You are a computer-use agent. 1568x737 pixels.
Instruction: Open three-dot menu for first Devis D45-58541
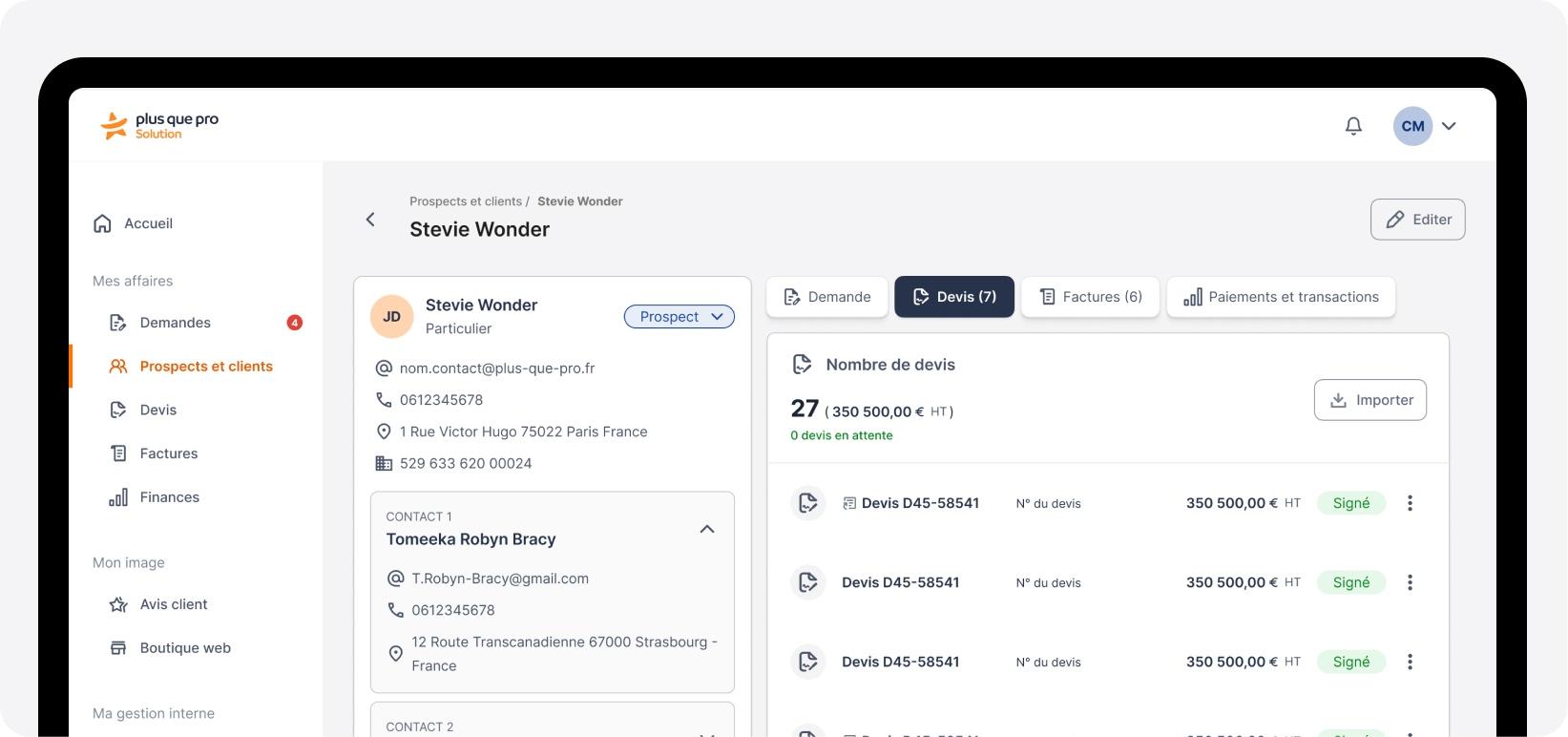click(x=1410, y=503)
